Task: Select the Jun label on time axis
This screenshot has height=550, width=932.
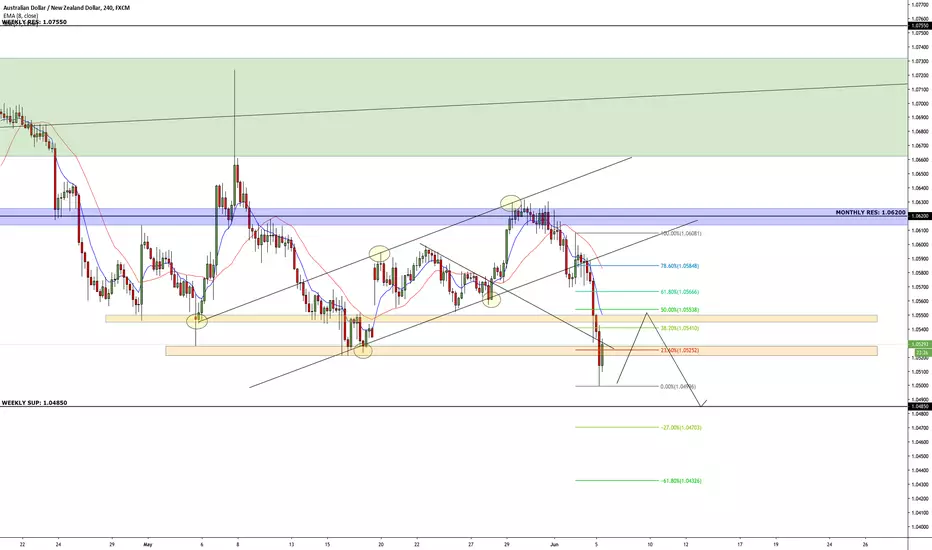Action: click(x=555, y=543)
